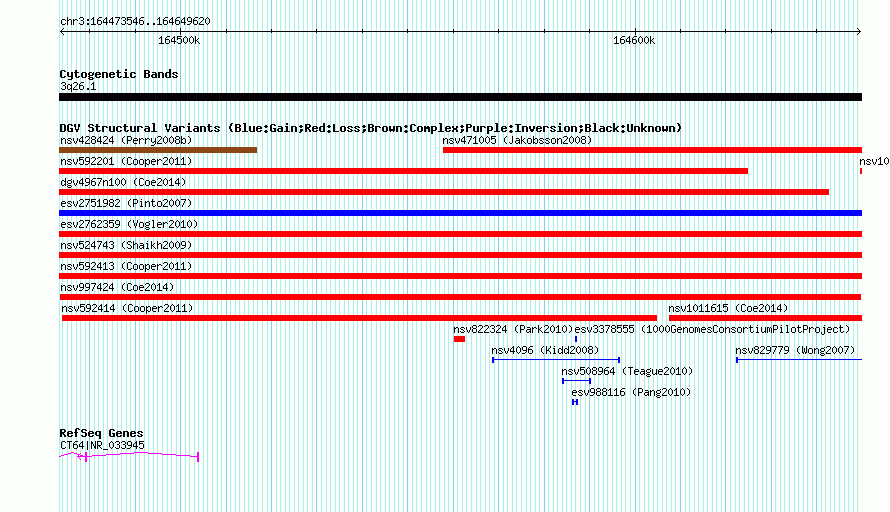Open nsv997424 (Coe2014) variant label
Screen dimensions: 890x512
click(x=117, y=287)
